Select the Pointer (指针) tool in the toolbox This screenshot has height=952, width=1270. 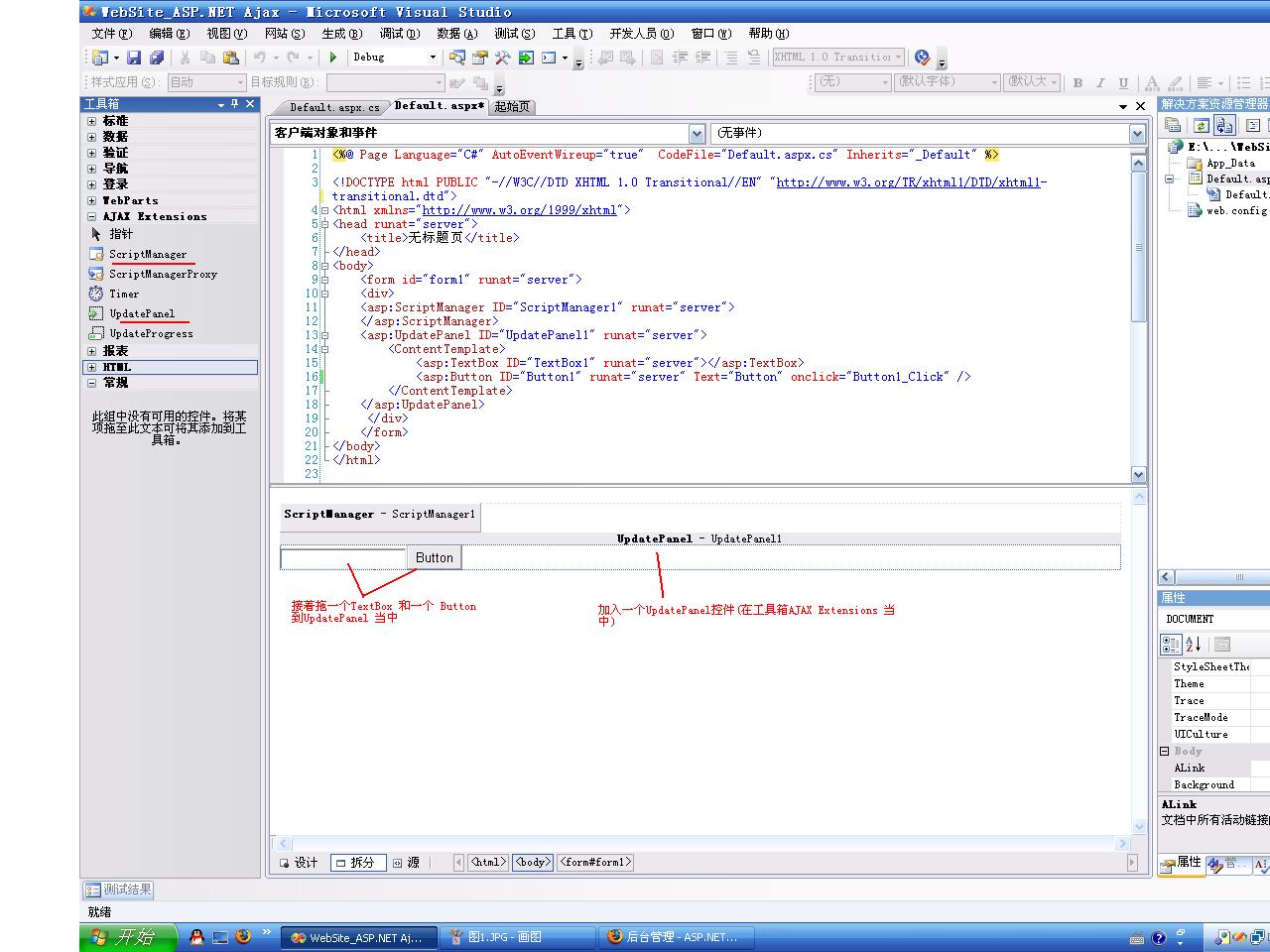coord(120,234)
